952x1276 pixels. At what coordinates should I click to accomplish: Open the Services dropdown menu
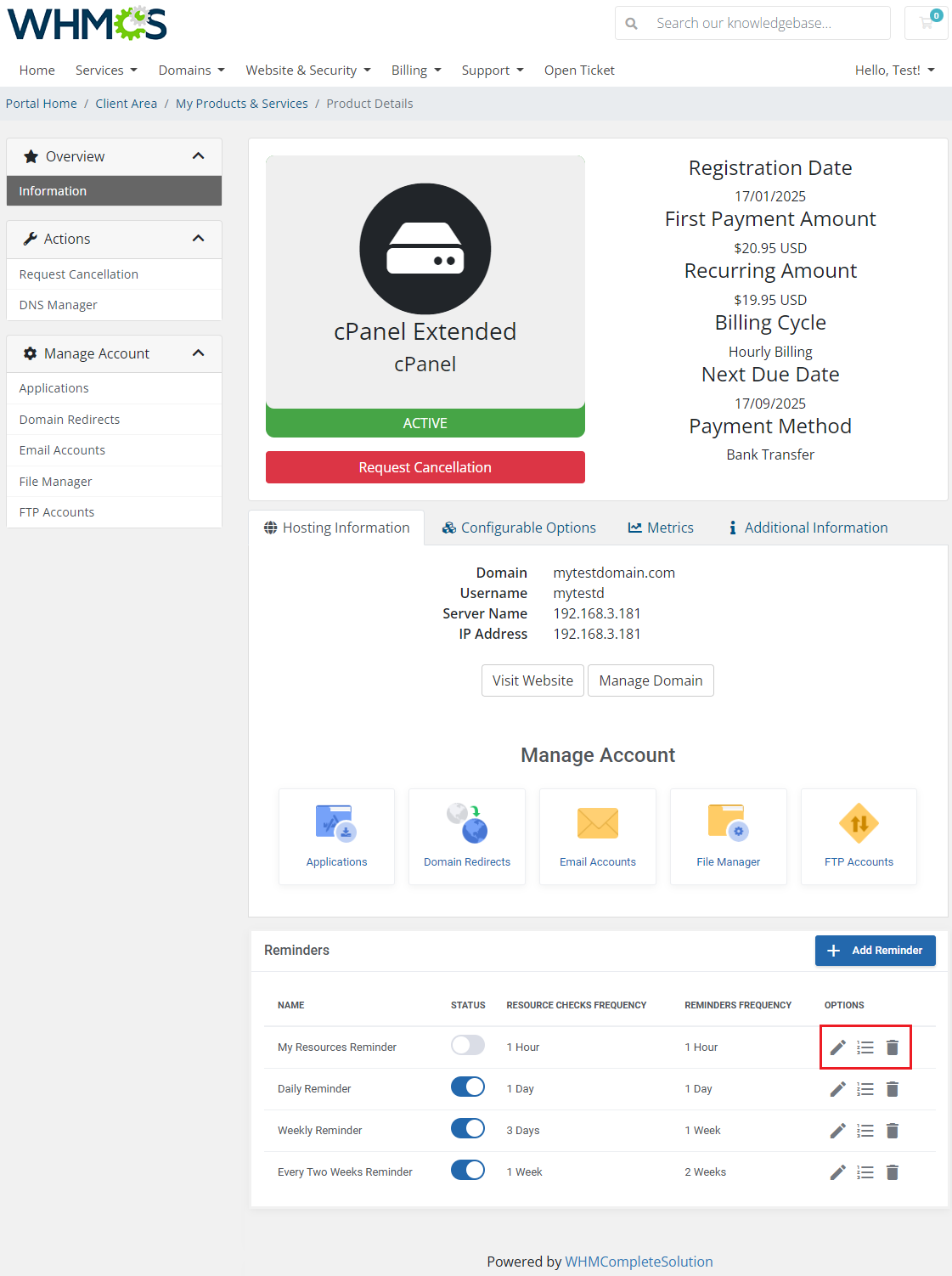pyautogui.click(x=106, y=71)
